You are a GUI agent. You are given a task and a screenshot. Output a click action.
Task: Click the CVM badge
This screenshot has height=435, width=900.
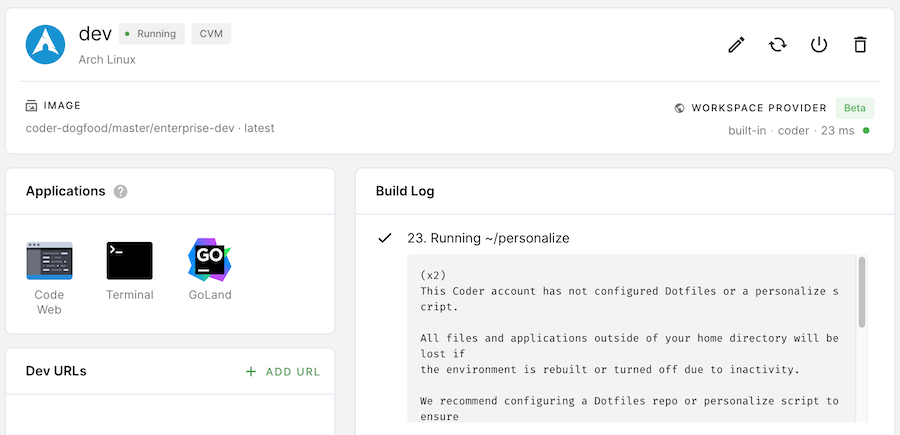(x=211, y=34)
